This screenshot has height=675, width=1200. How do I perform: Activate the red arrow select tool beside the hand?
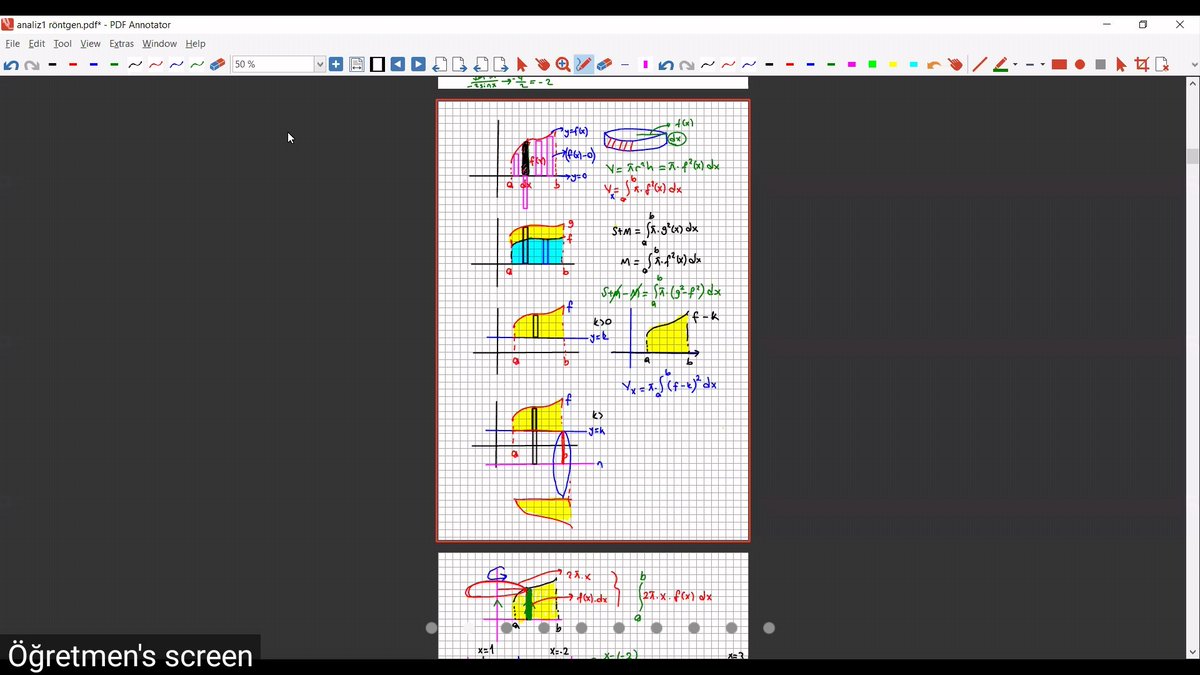[x=521, y=65]
